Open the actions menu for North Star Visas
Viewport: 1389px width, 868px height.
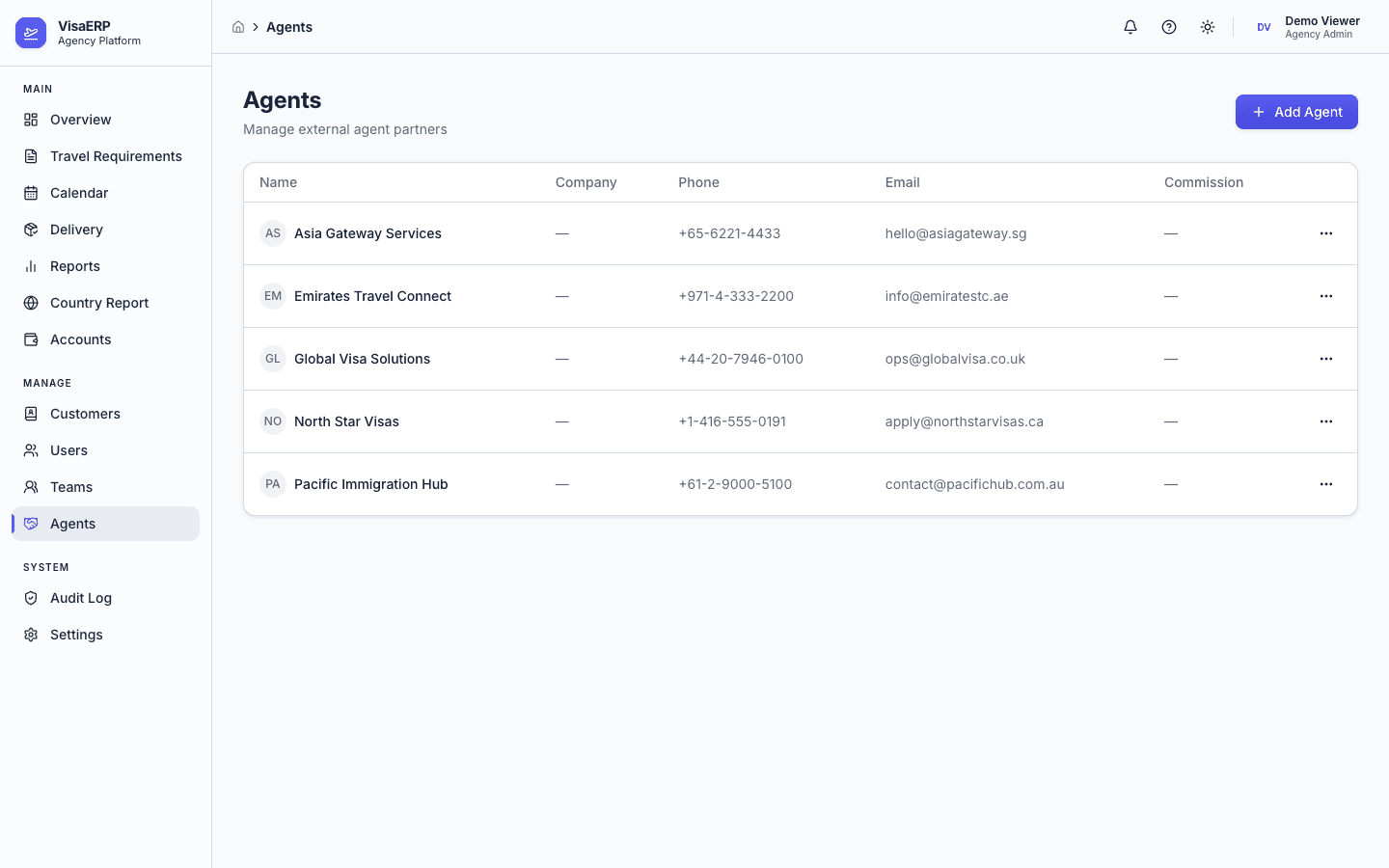tap(1326, 421)
